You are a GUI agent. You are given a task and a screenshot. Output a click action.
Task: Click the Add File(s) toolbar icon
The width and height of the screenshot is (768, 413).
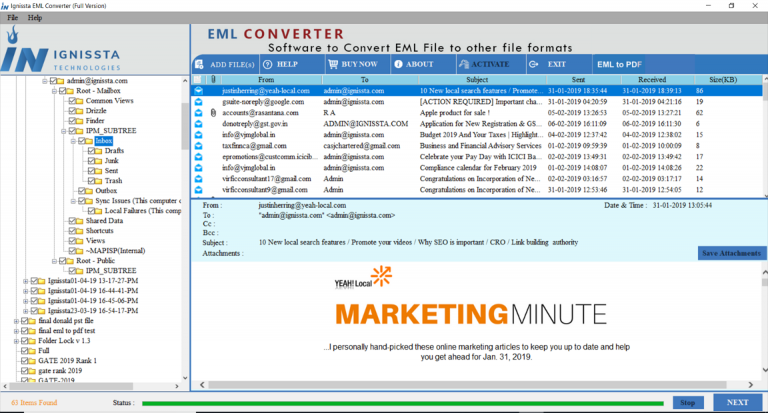[x=199, y=64]
